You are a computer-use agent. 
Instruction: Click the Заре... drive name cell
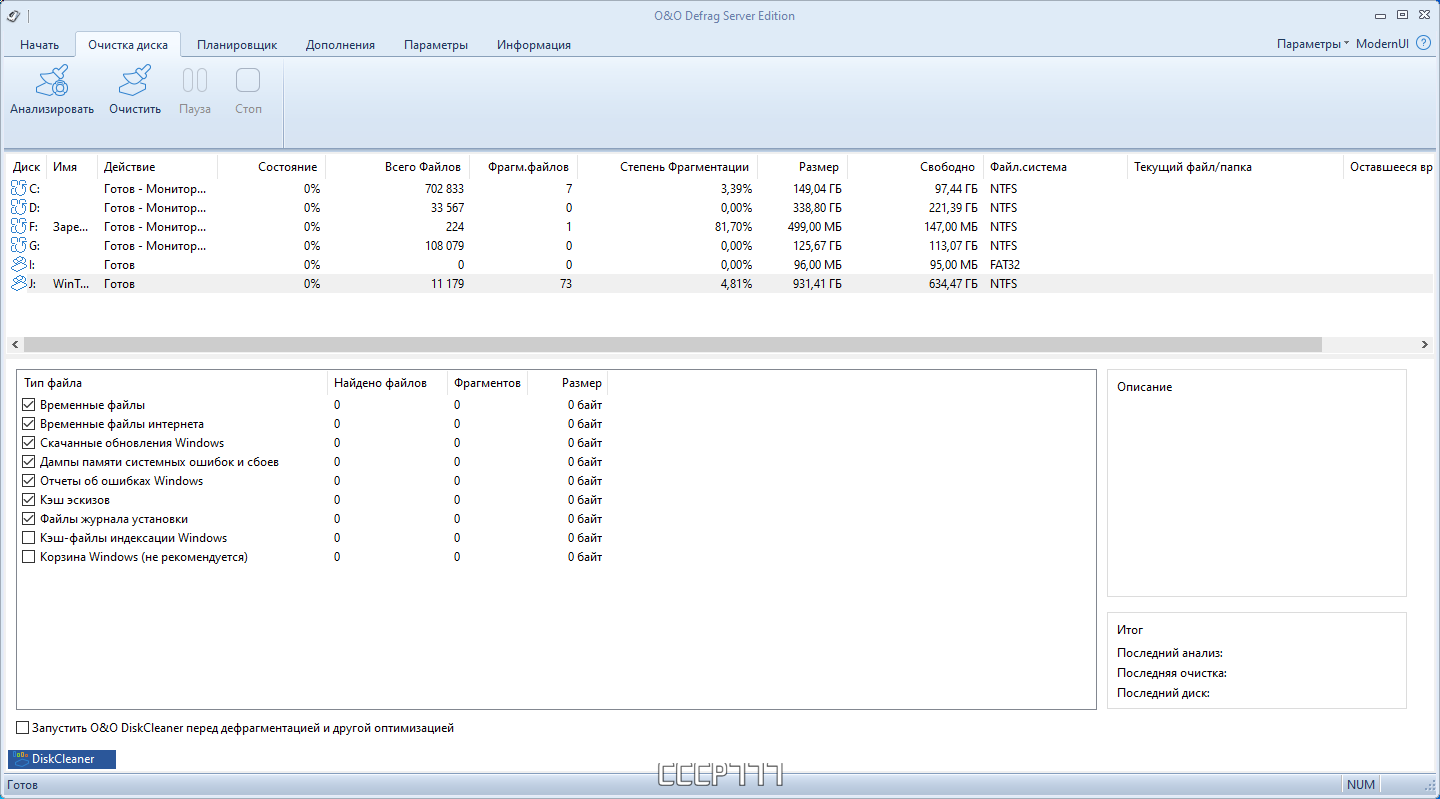pyautogui.click(x=72, y=227)
